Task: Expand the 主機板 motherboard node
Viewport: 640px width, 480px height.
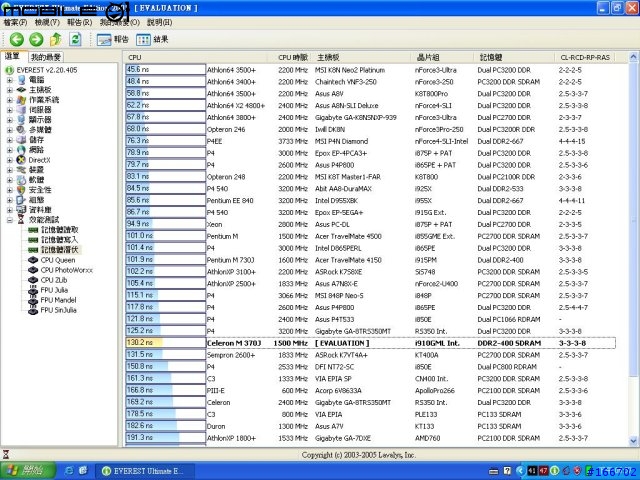Action: tap(9, 90)
